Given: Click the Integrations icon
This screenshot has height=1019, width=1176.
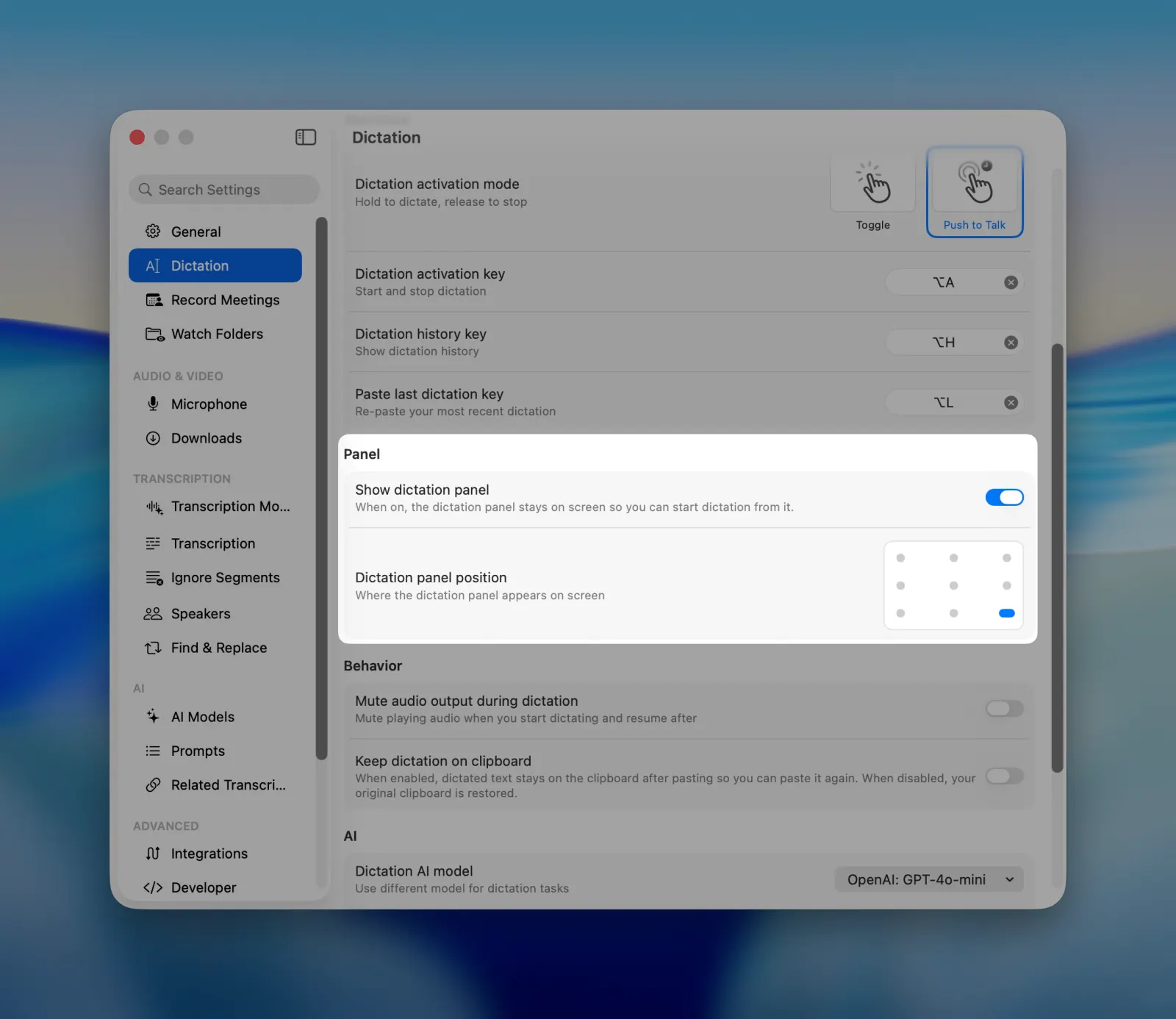Looking at the screenshot, I should 153,854.
